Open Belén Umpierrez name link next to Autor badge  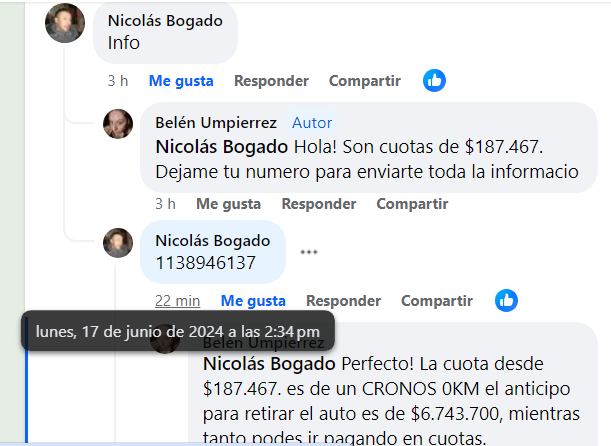(216, 123)
